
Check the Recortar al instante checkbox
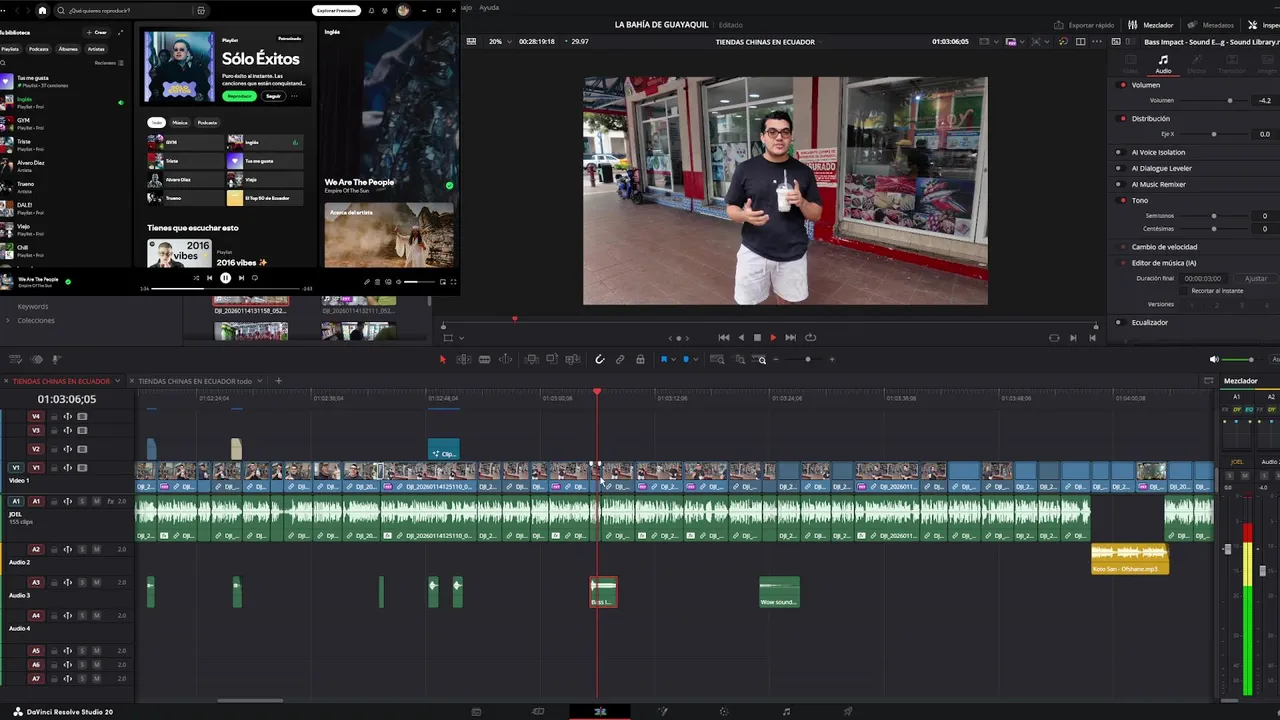tap(1184, 291)
